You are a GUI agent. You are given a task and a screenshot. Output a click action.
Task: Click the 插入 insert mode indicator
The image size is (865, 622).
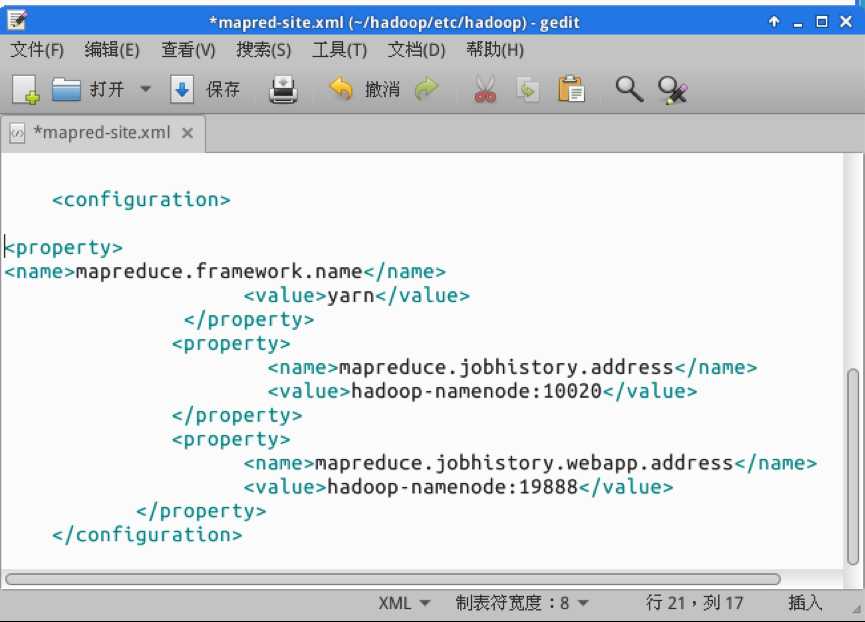805,603
